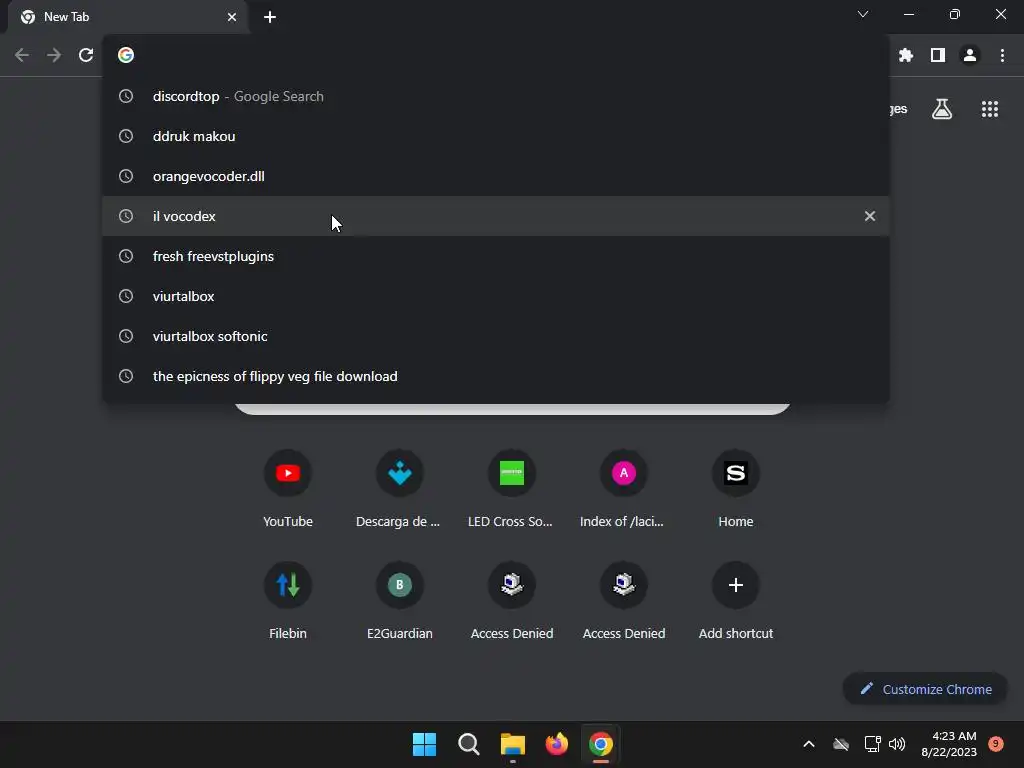Open the YouTube shortcut
Screen dimensions: 1024x768
(288, 490)
